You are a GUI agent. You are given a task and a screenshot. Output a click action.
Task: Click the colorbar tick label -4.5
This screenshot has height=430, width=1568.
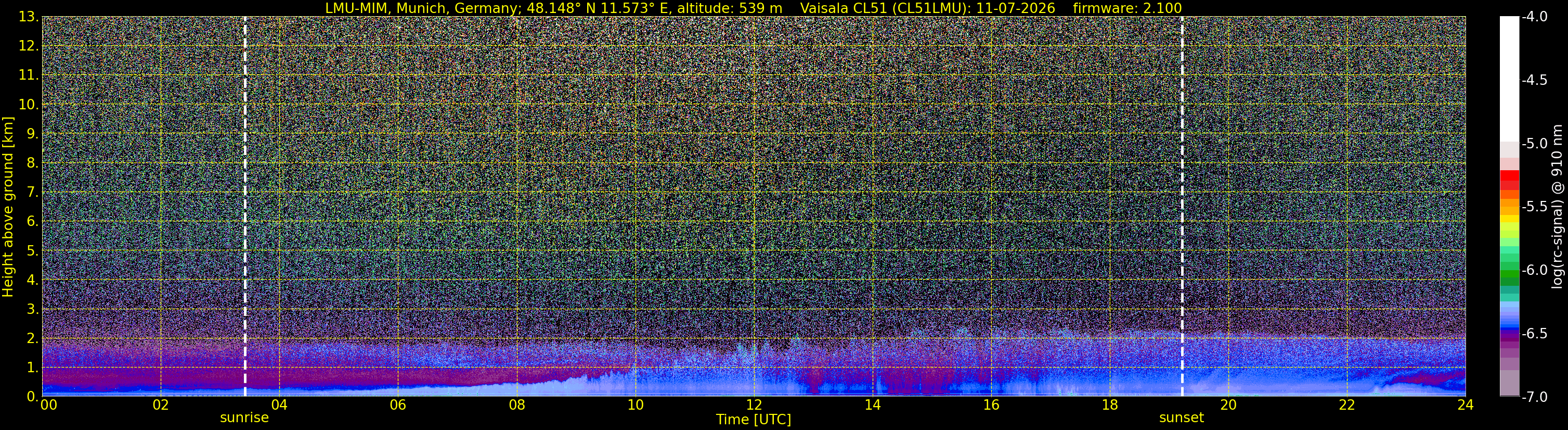click(x=1535, y=80)
